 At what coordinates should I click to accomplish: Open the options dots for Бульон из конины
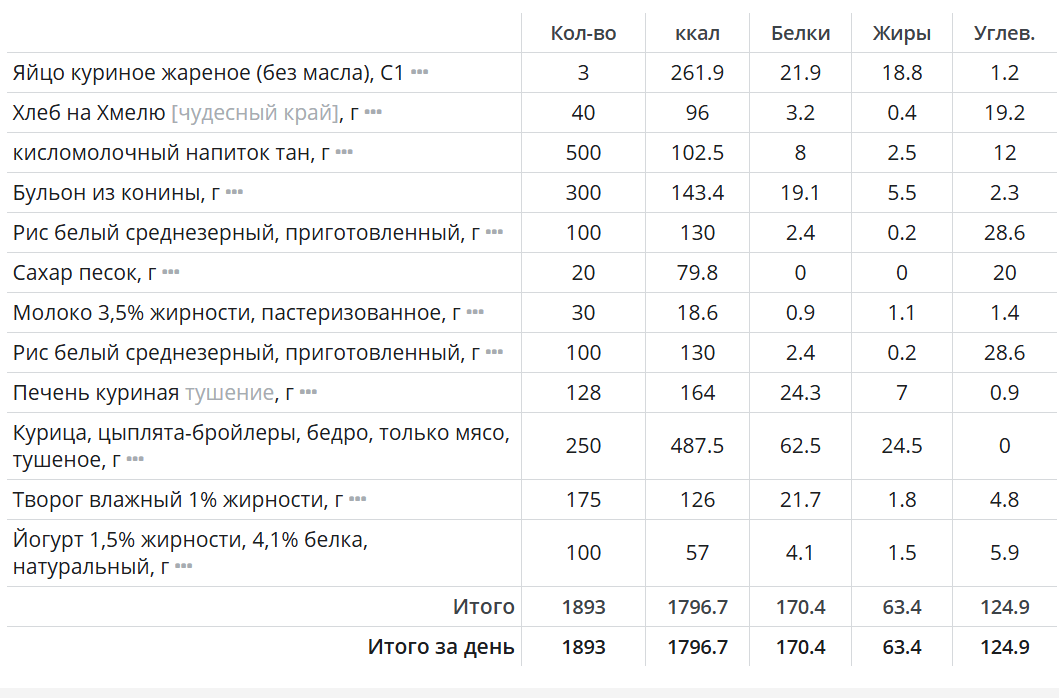234,193
